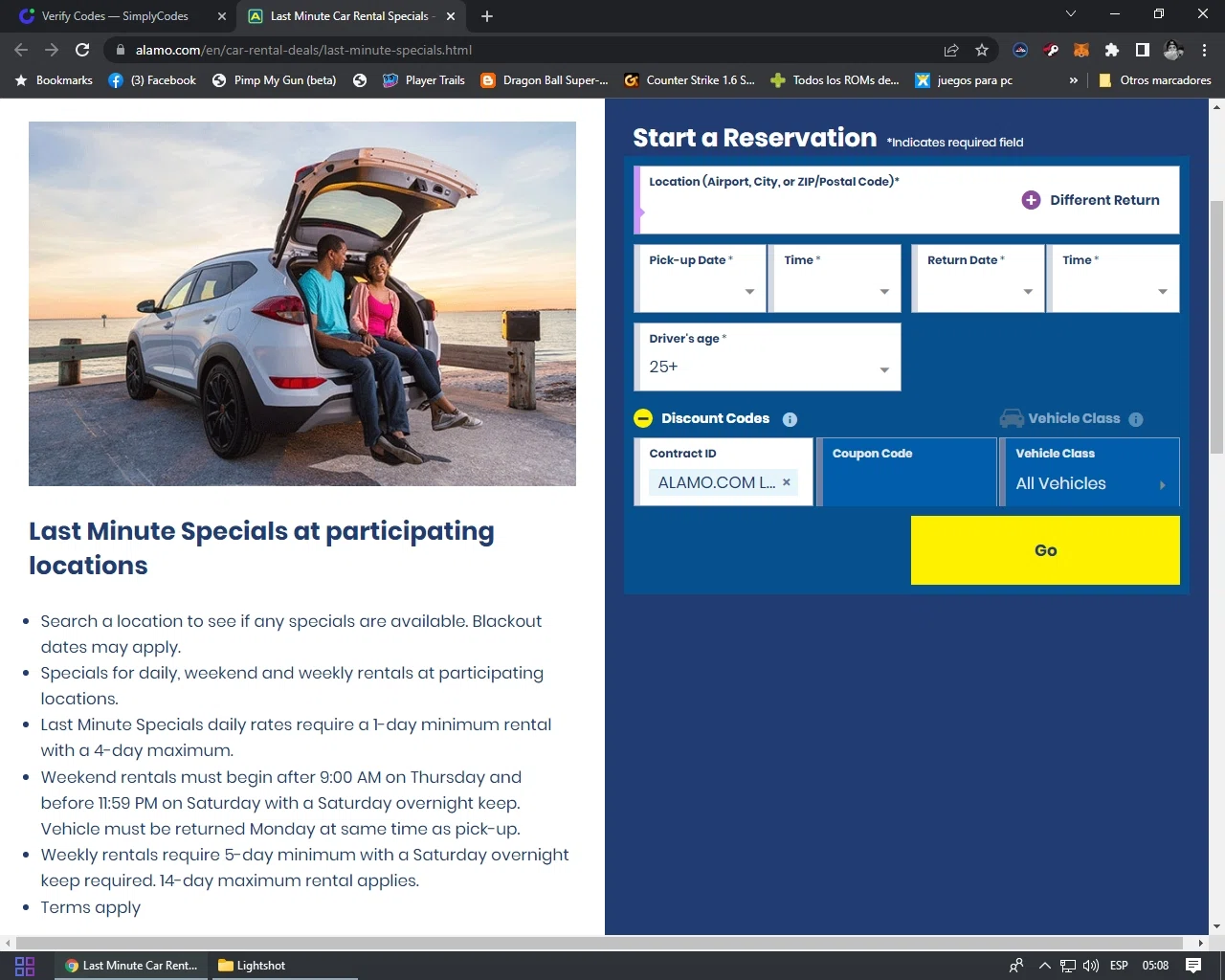This screenshot has height=980, width=1225.
Task: Expand the return Time dropdown
Action: 1163,292
